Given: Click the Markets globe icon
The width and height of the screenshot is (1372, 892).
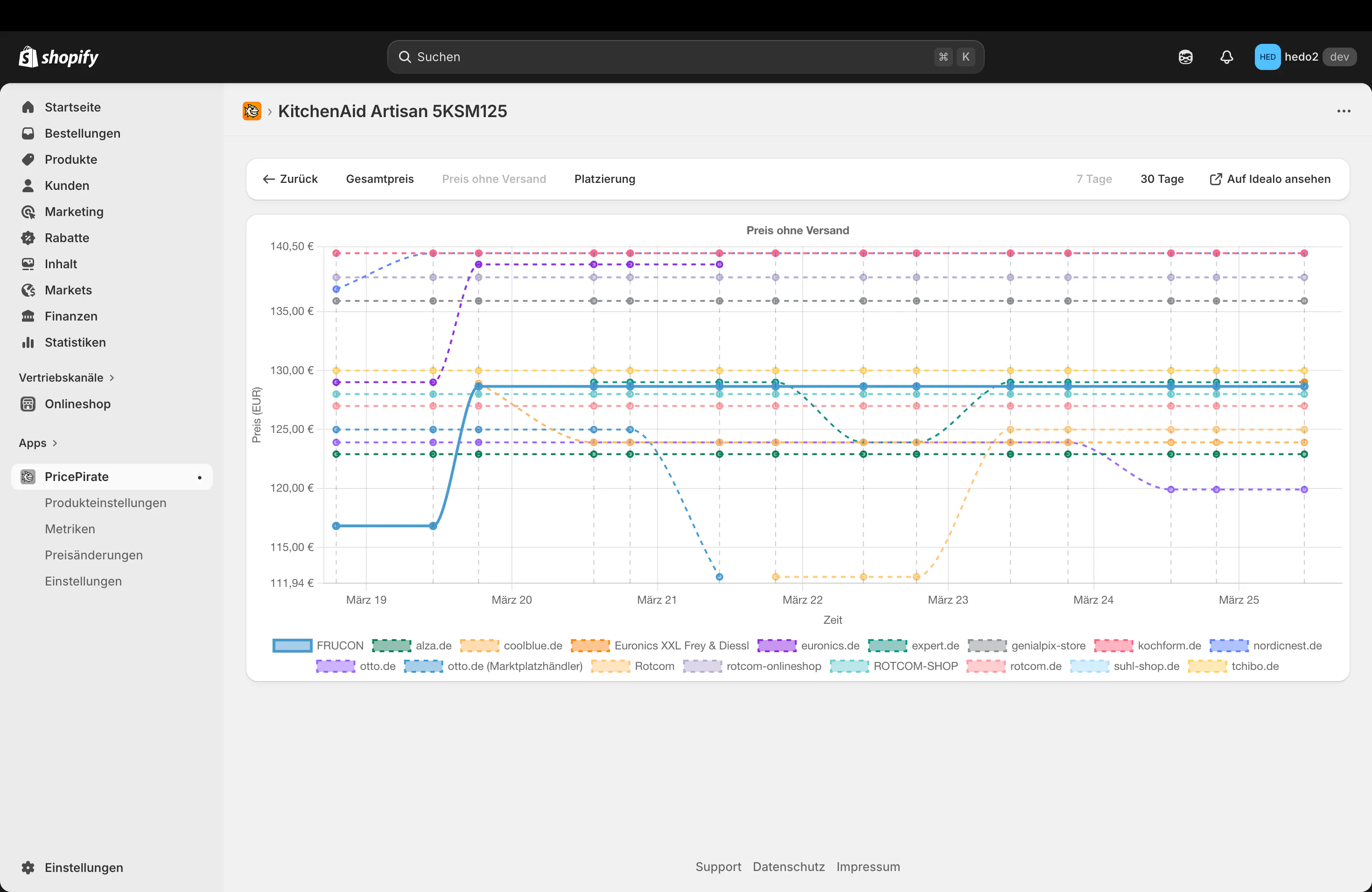Looking at the screenshot, I should click(28, 291).
